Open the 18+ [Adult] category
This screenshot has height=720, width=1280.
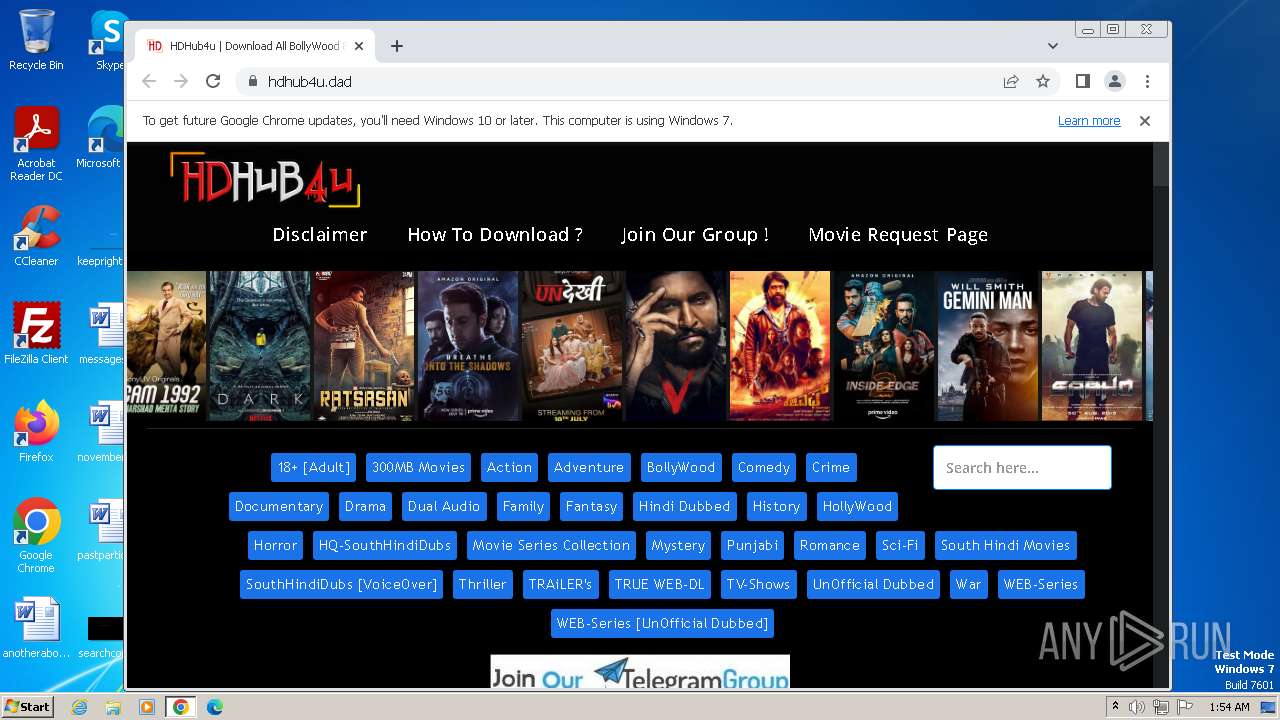(x=314, y=467)
